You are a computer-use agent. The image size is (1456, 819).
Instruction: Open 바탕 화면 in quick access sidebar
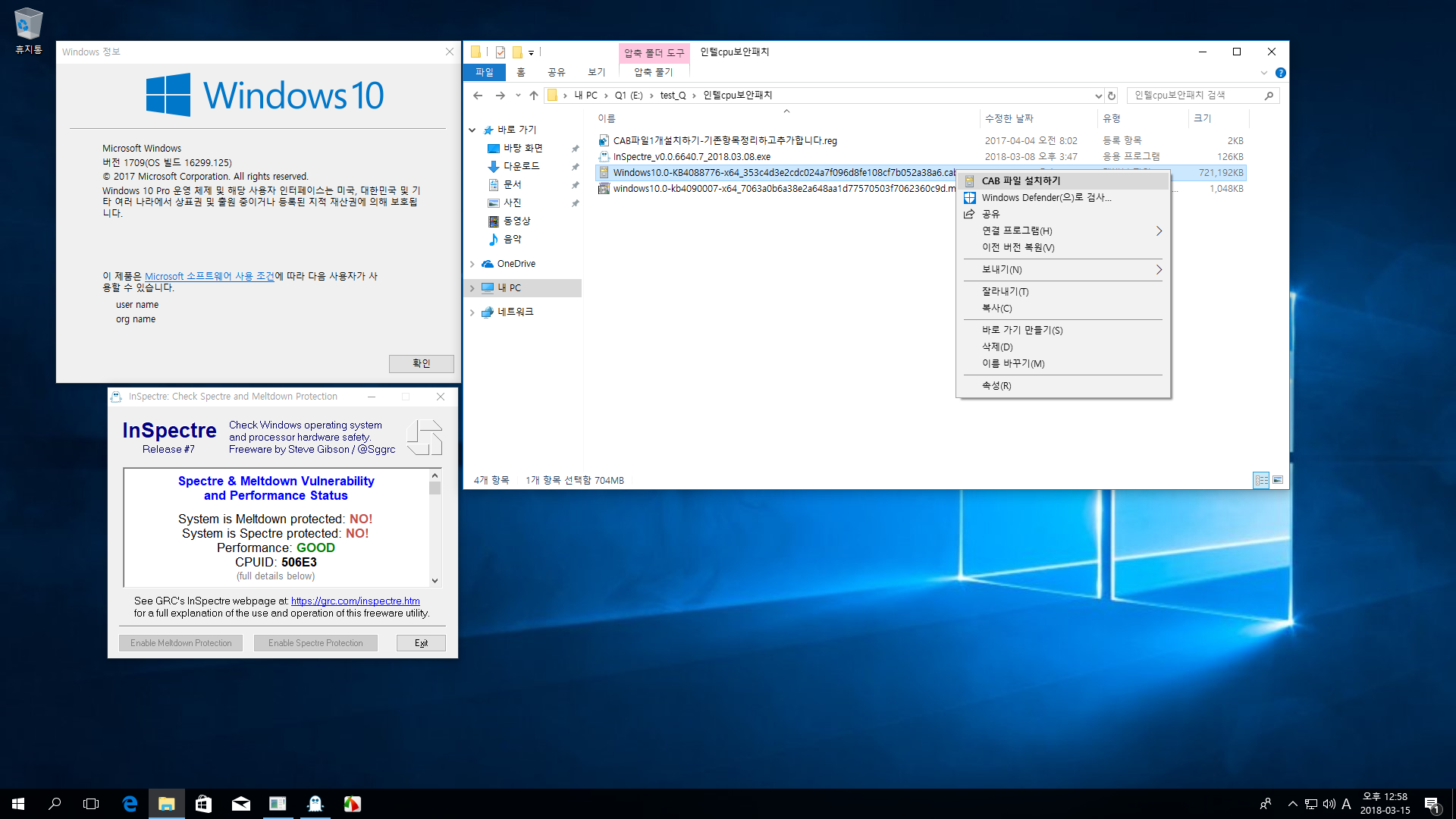point(522,148)
